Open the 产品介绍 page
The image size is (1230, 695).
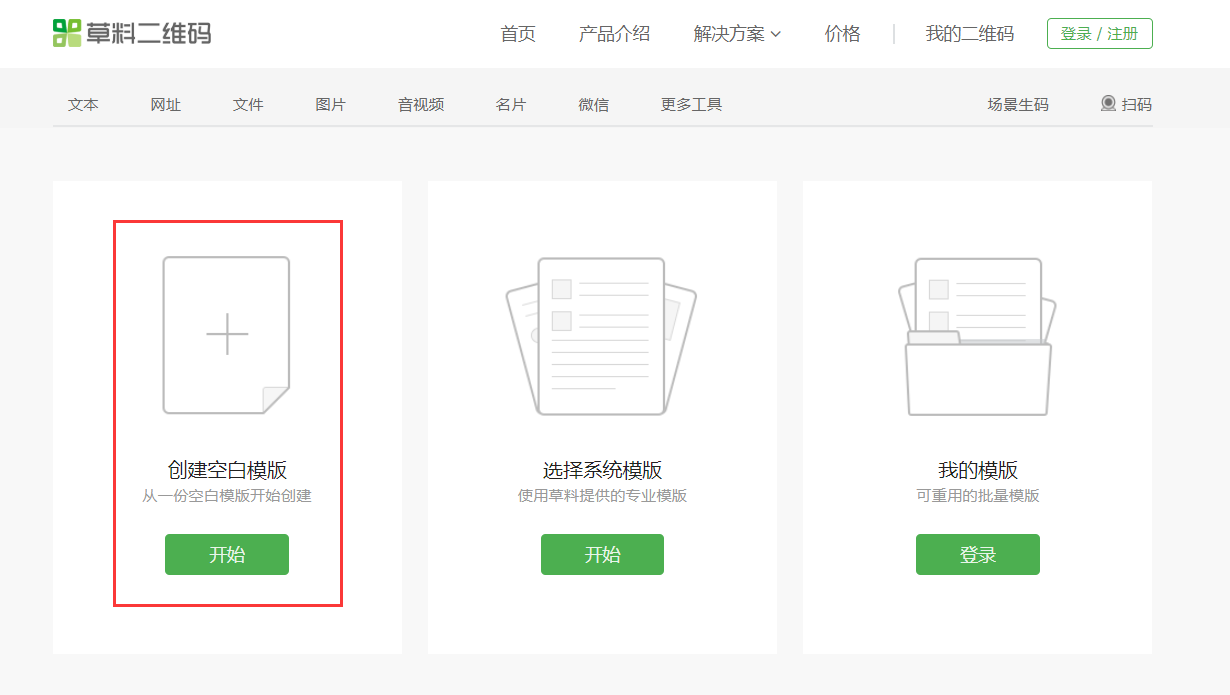[x=615, y=33]
